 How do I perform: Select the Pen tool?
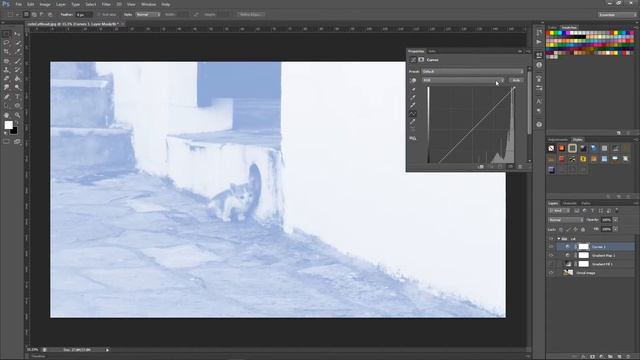click(7, 97)
